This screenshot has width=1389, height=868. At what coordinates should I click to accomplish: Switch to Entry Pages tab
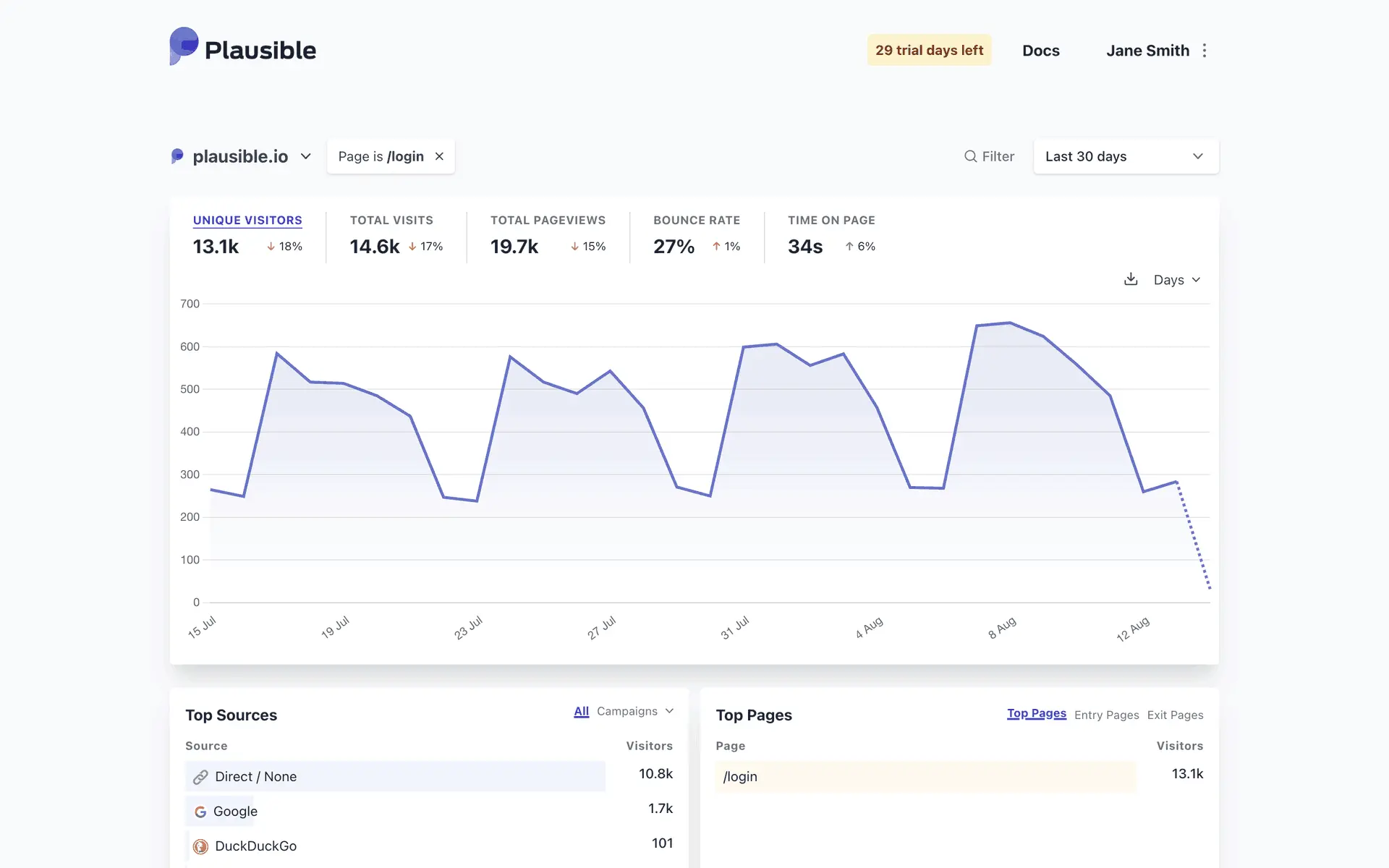tap(1106, 715)
